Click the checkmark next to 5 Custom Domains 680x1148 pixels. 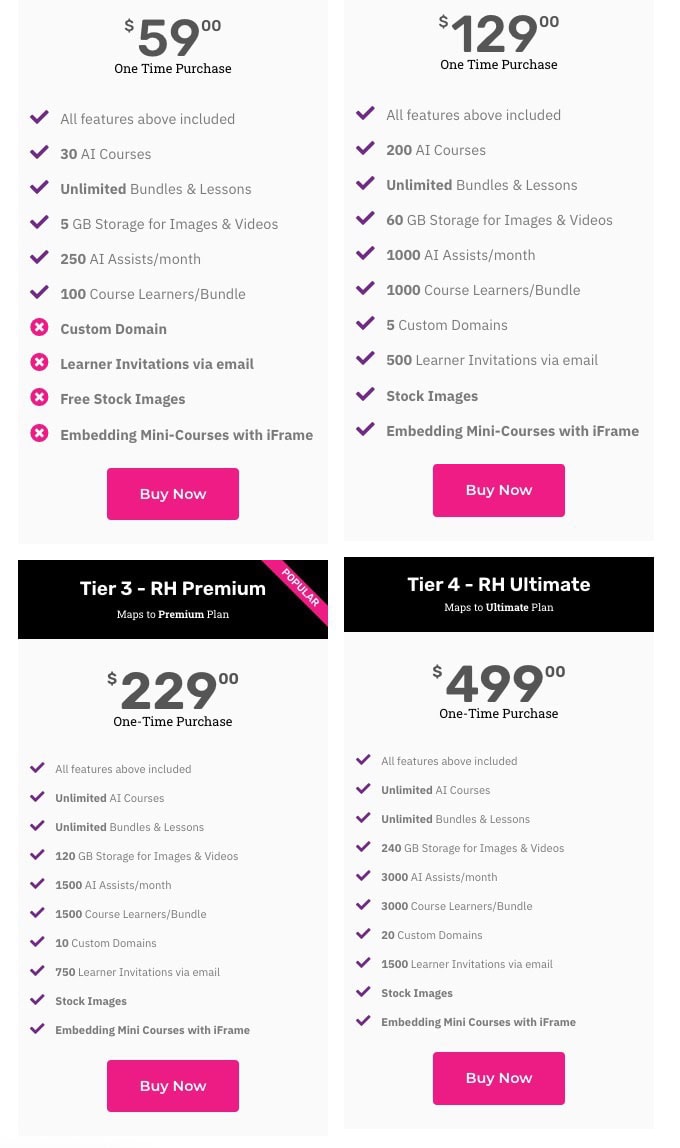(x=365, y=324)
